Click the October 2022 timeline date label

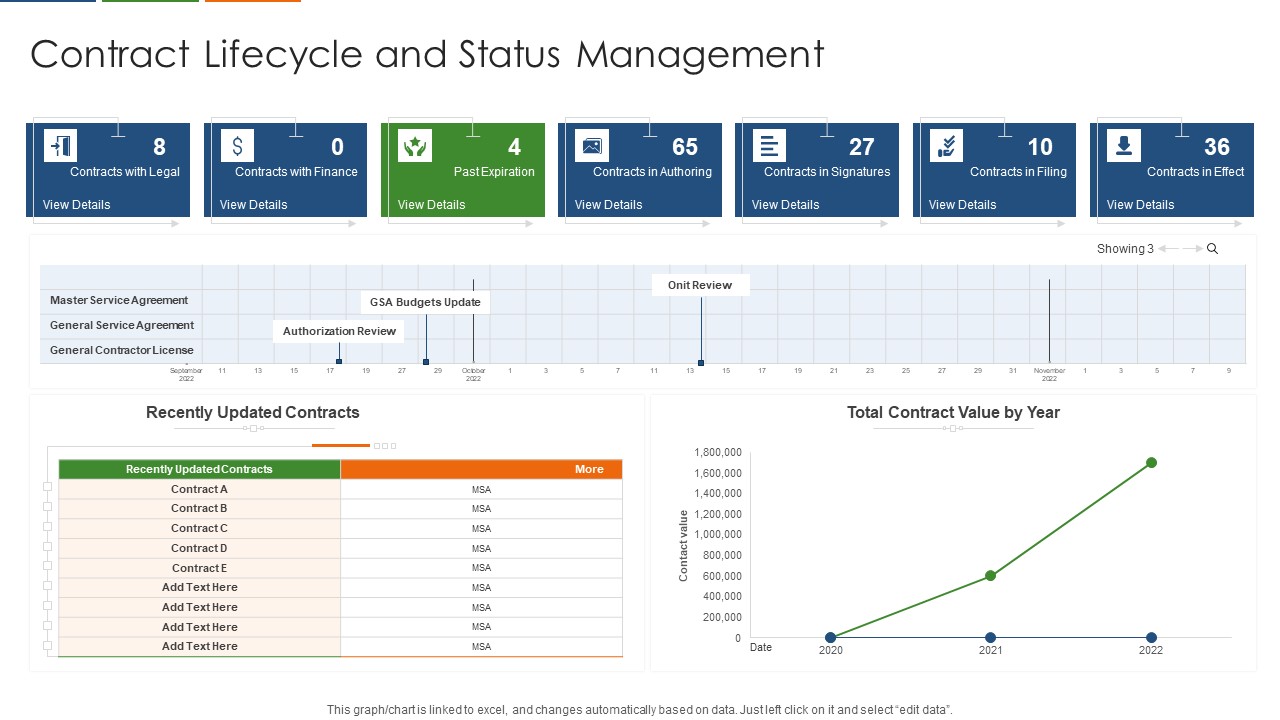[x=474, y=374]
